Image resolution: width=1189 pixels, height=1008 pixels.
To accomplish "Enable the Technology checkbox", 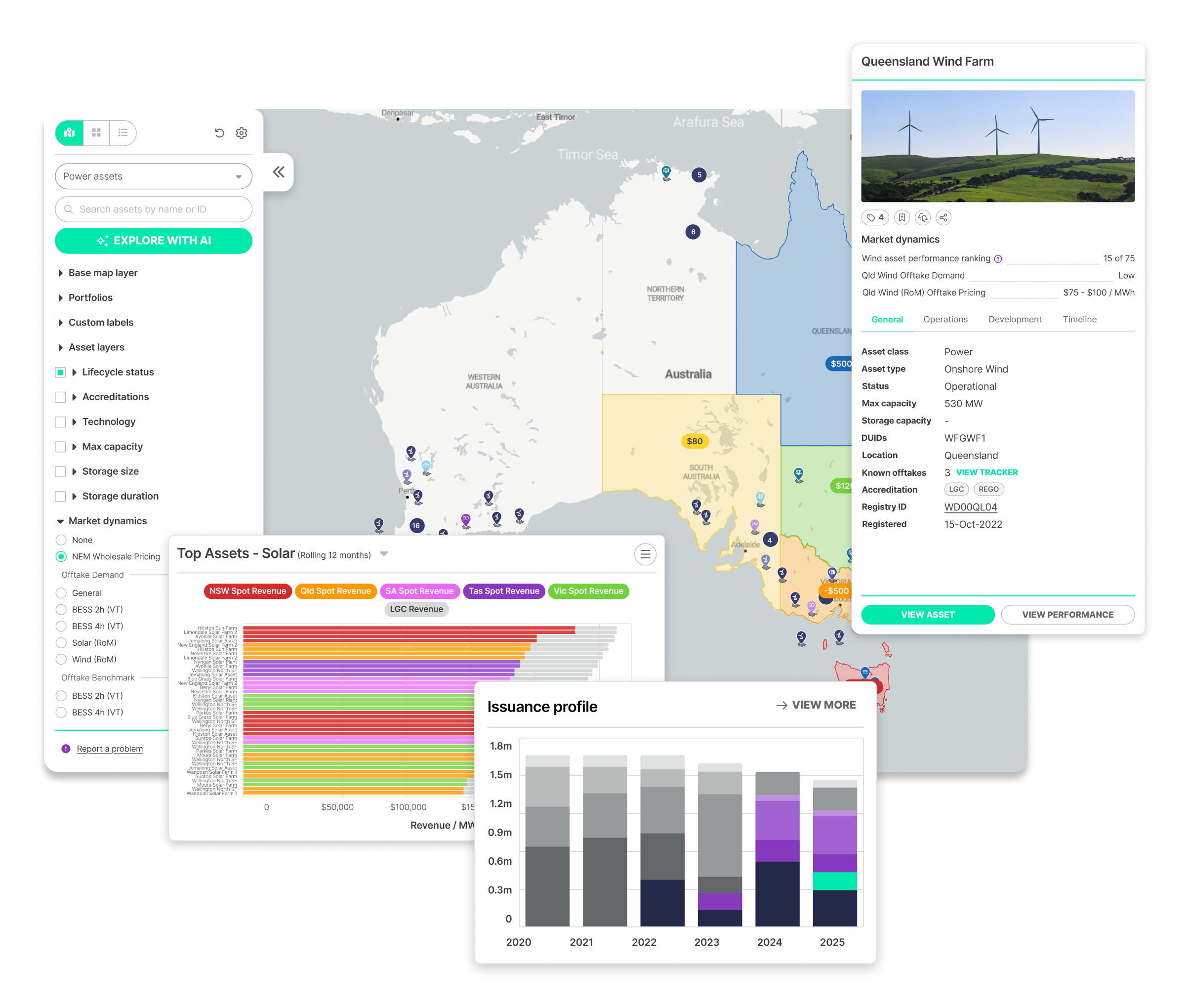I will 60,422.
